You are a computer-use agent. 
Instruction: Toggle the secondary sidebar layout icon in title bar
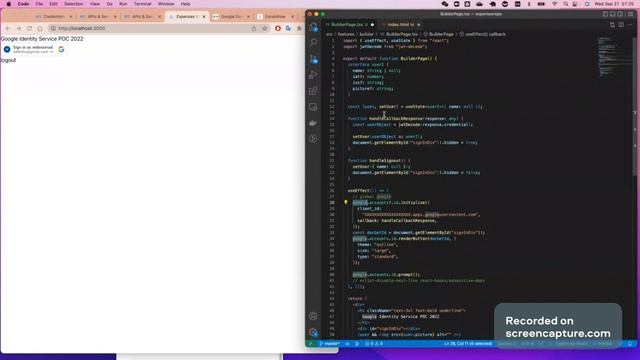click(x=620, y=14)
